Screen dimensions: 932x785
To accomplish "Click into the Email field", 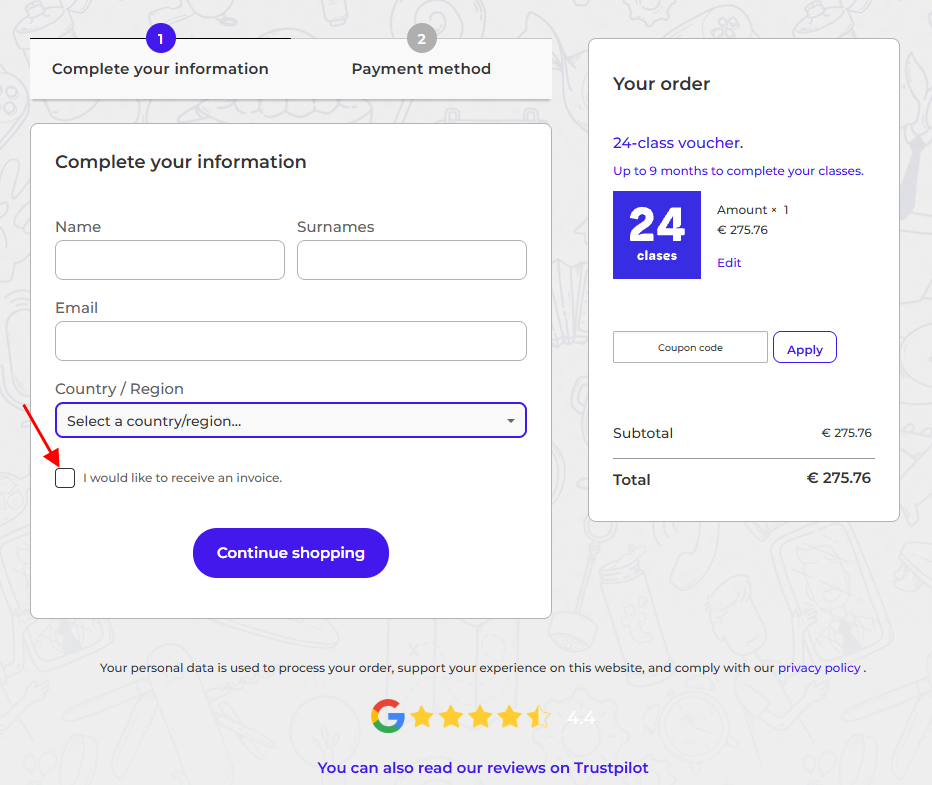I will [x=290, y=341].
